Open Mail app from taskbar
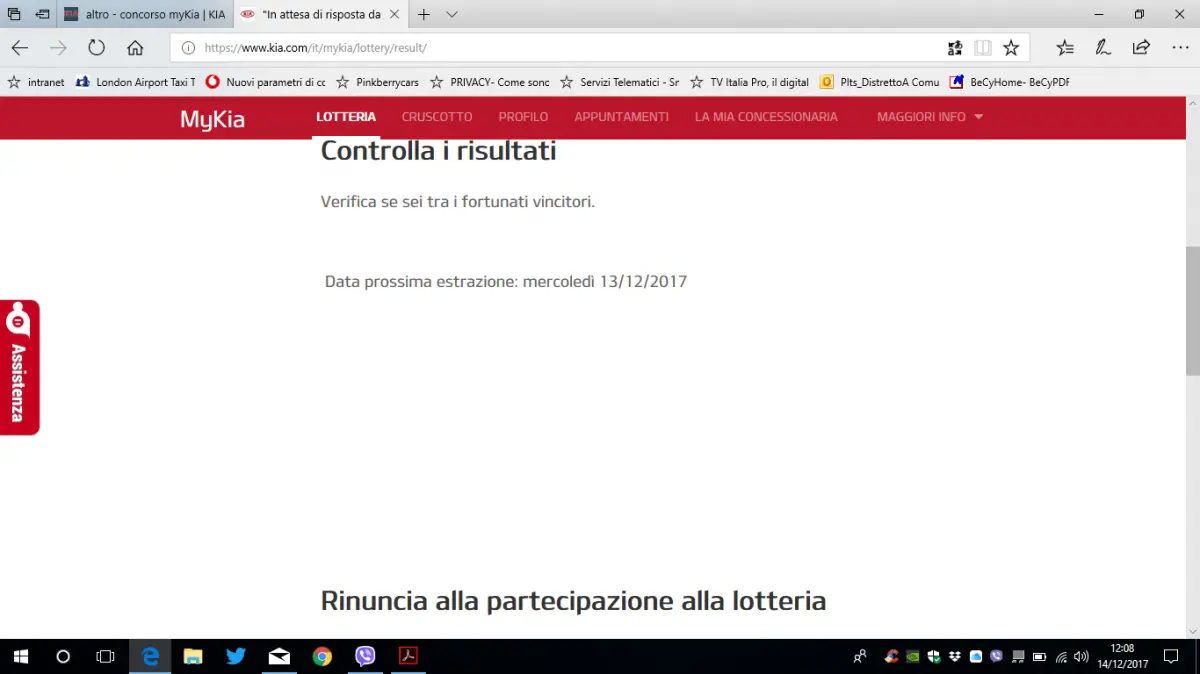Image resolution: width=1200 pixels, height=674 pixels. point(279,656)
